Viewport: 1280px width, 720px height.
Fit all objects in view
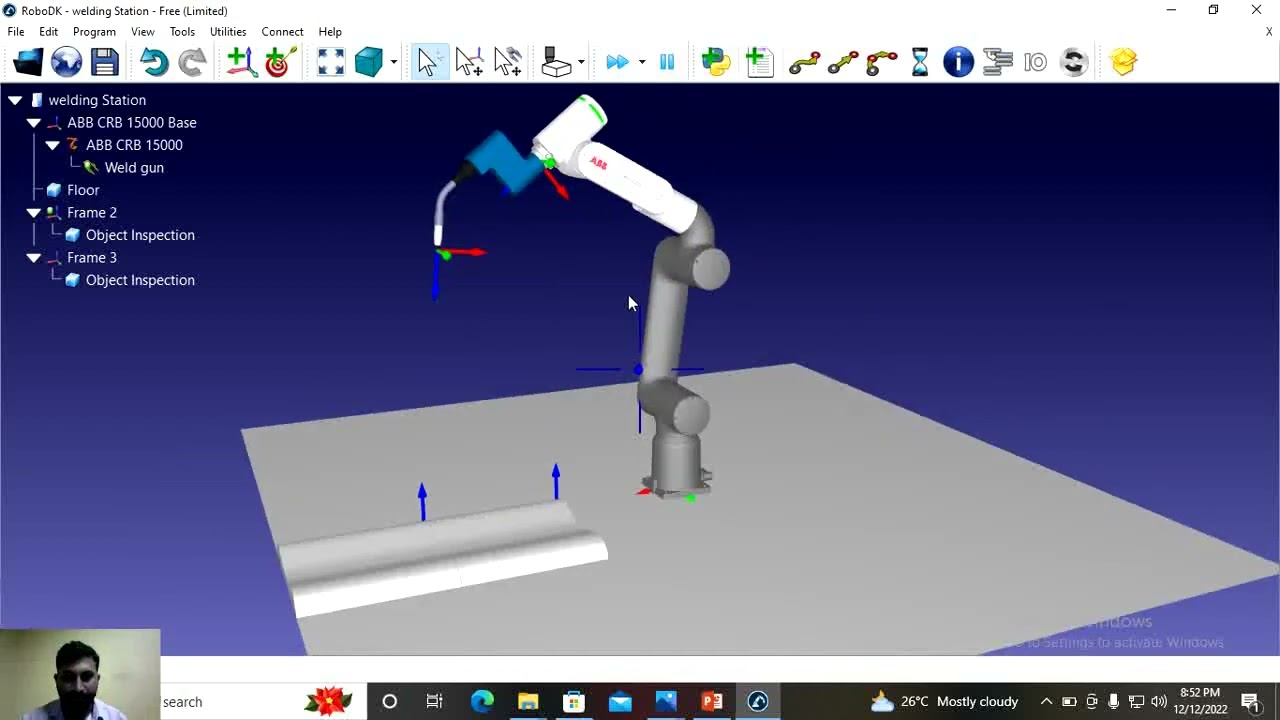tap(330, 62)
